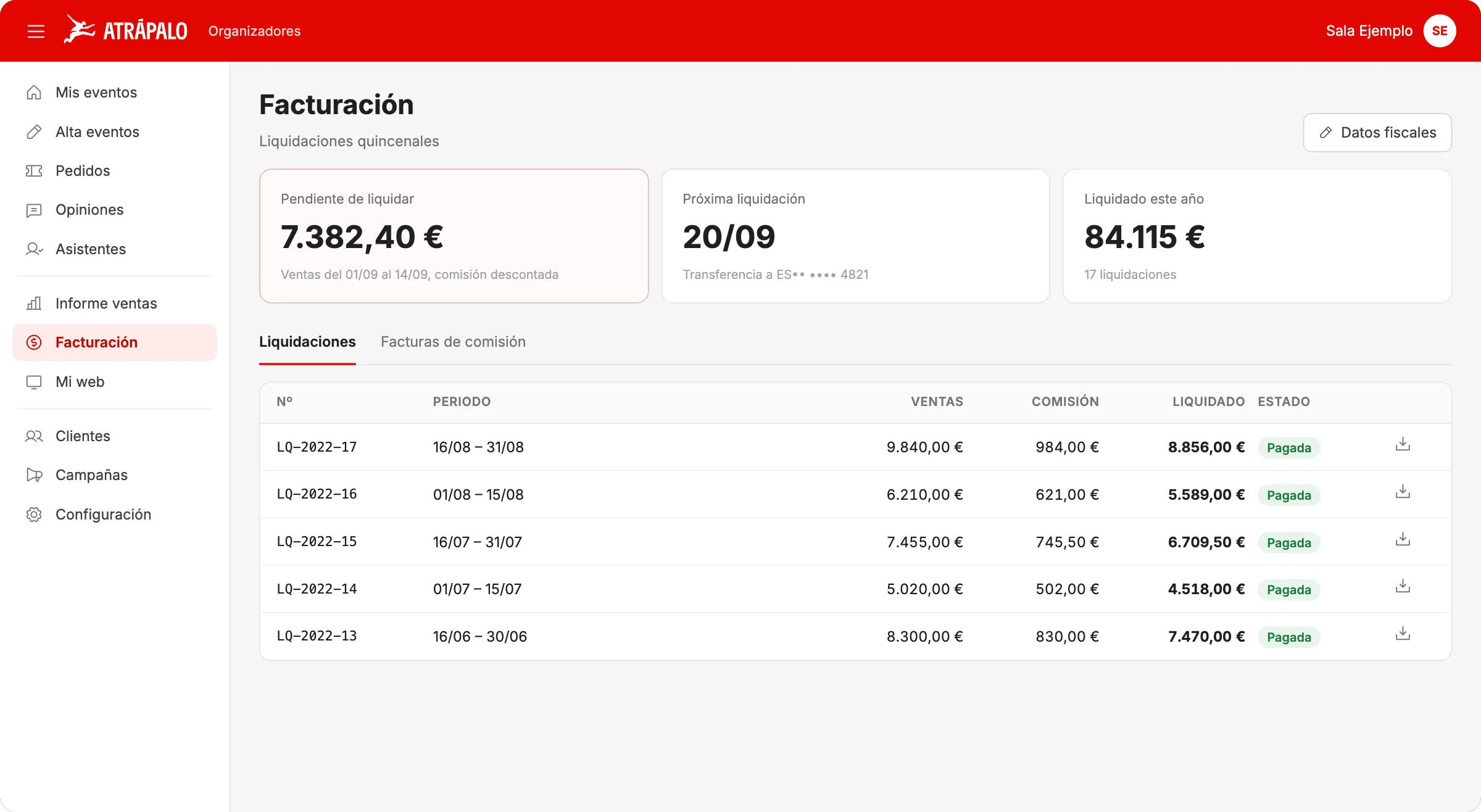Go to Mis eventos section
1481x812 pixels.
(x=114, y=93)
